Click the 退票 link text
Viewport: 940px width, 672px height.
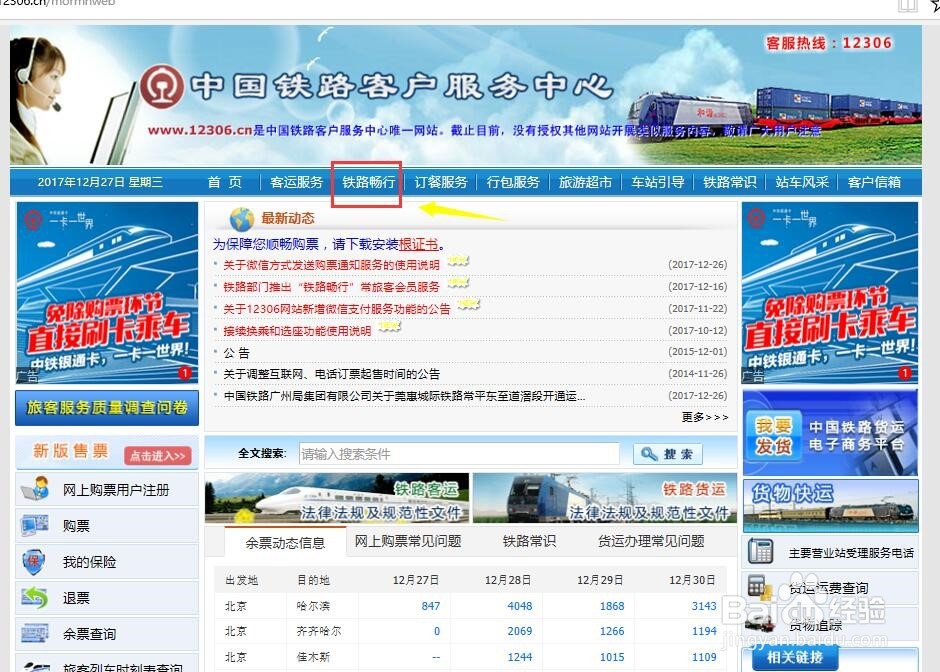tap(76, 598)
